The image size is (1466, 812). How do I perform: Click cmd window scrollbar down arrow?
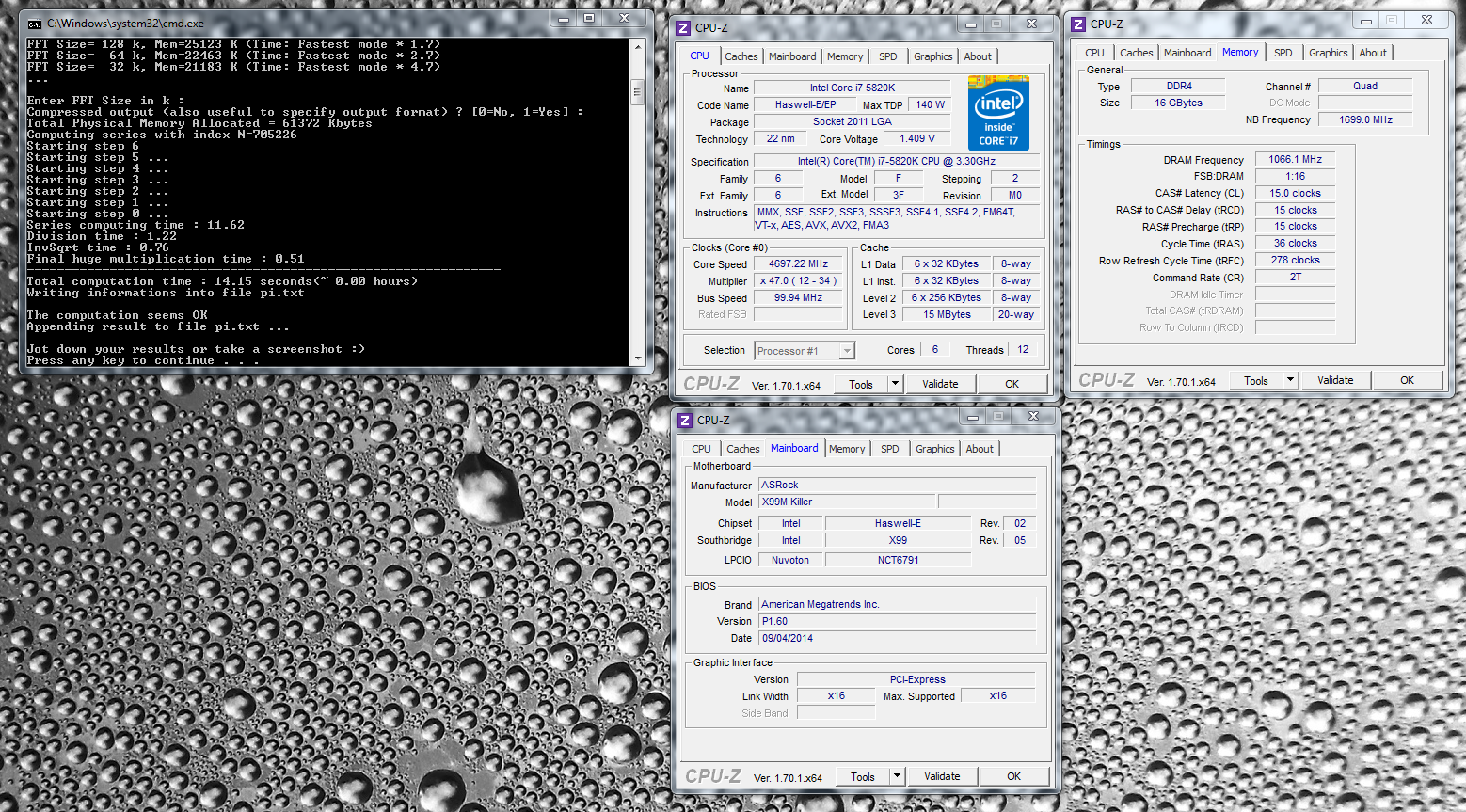pyautogui.click(x=637, y=358)
